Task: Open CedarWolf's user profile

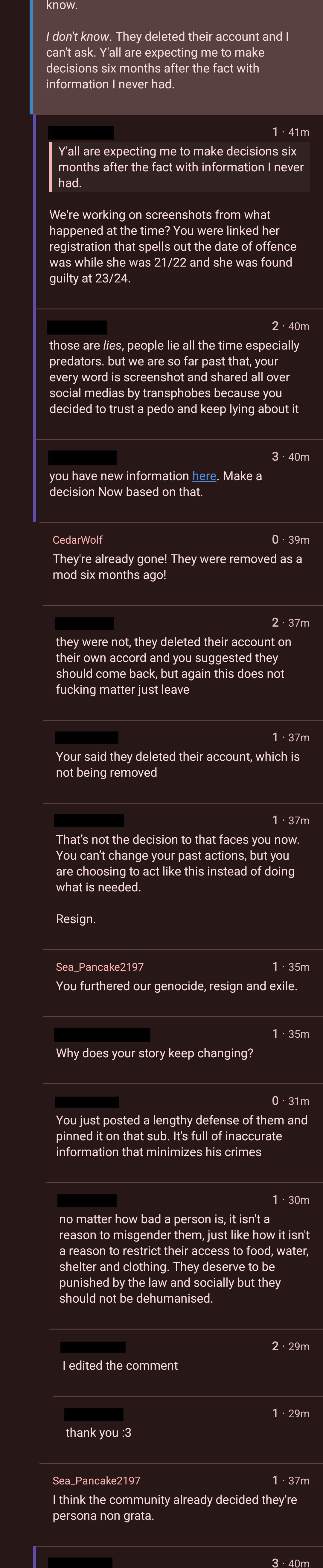Action: [x=77, y=540]
